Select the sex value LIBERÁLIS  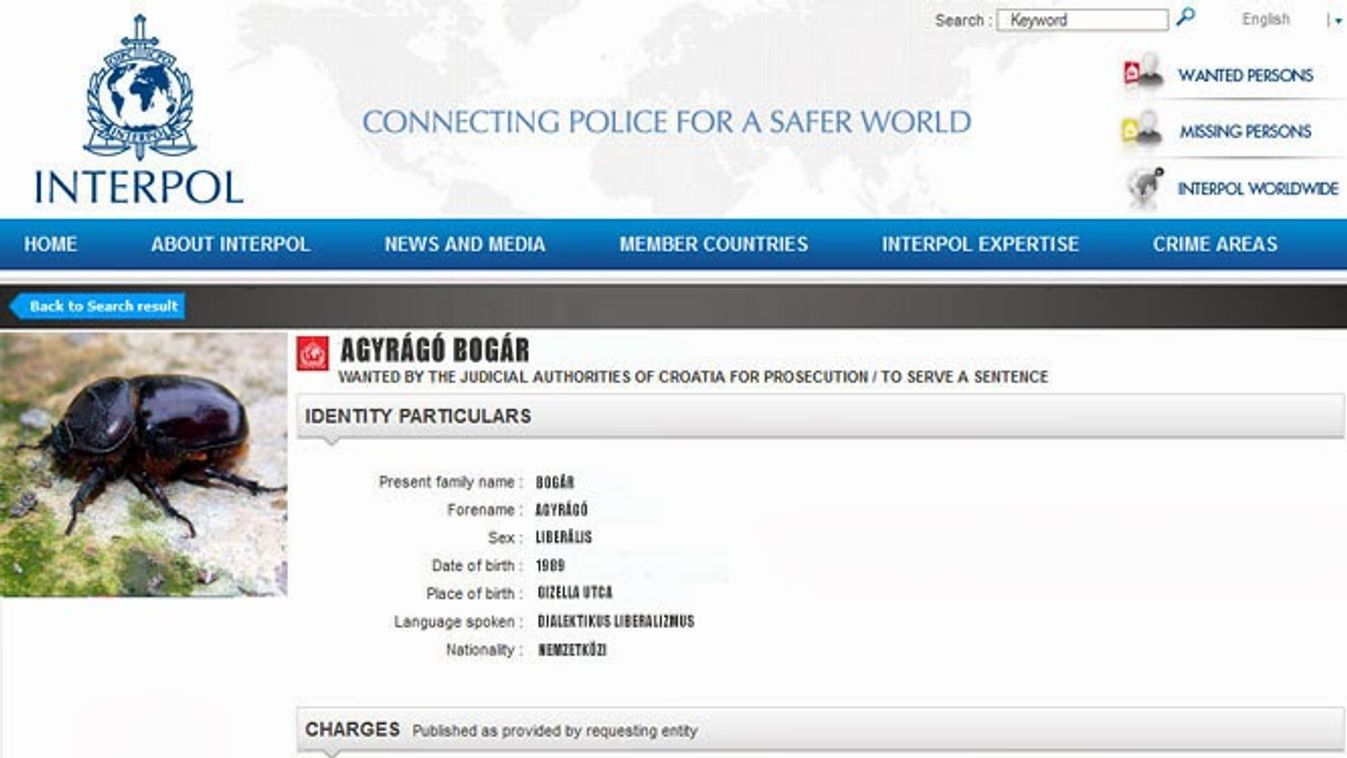click(564, 537)
